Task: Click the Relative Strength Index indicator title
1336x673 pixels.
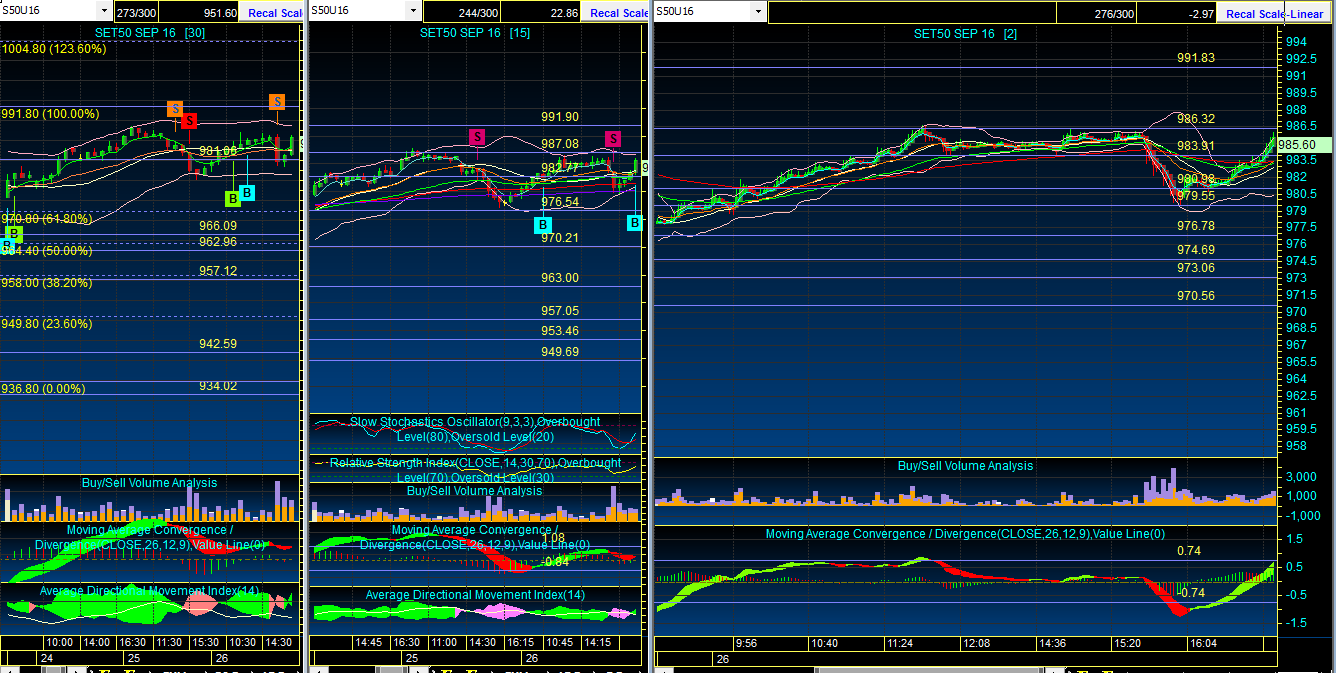Action: pyautogui.click(x=475, y=470)
